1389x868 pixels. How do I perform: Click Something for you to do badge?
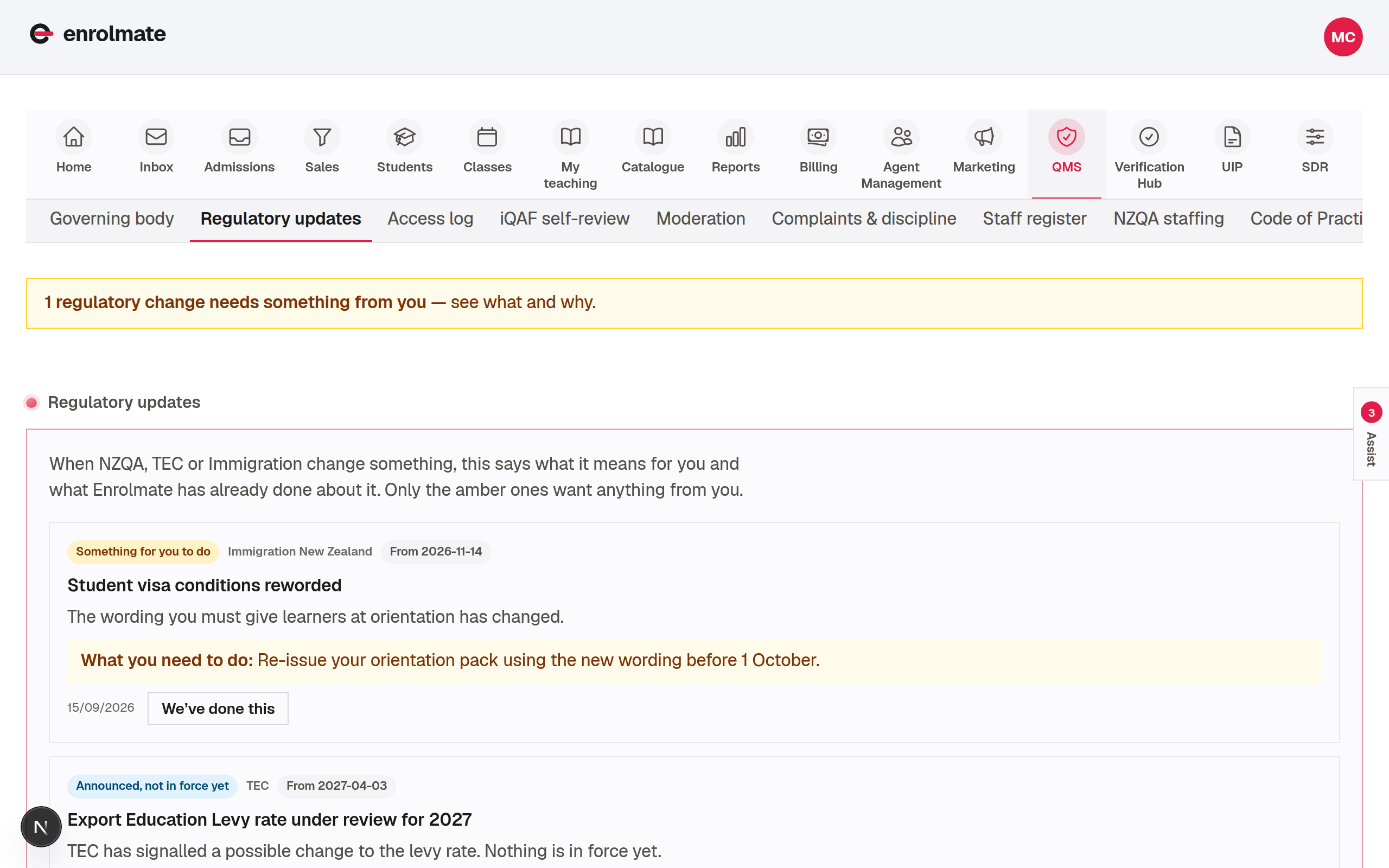(x=143, y=552)
